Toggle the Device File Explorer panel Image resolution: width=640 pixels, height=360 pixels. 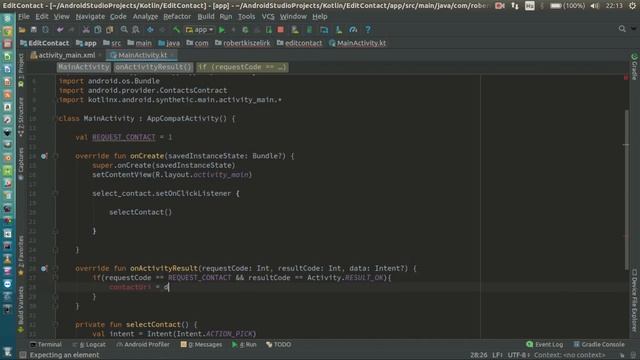[x=634, y=300]
